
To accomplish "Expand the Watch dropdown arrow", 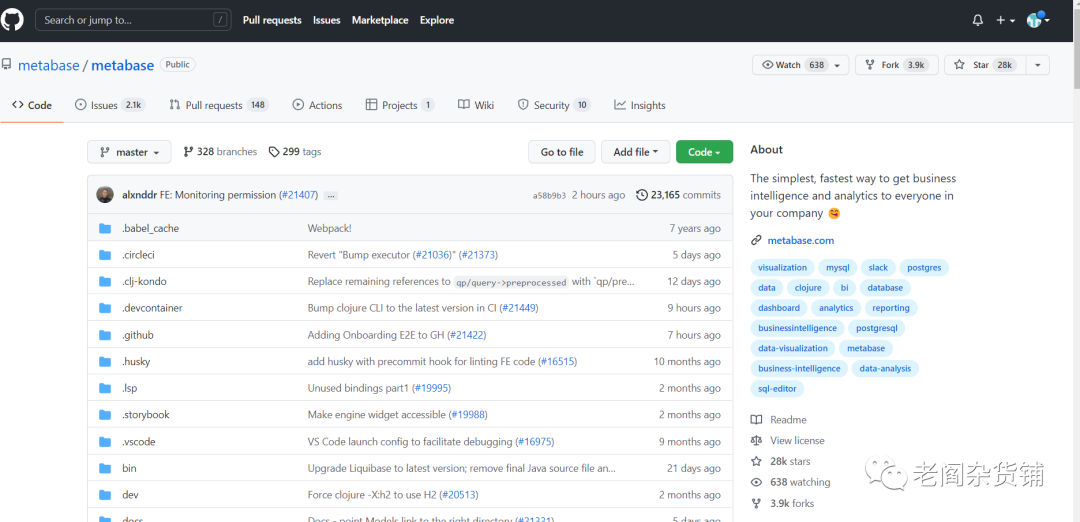I will [x=838, y=65].
